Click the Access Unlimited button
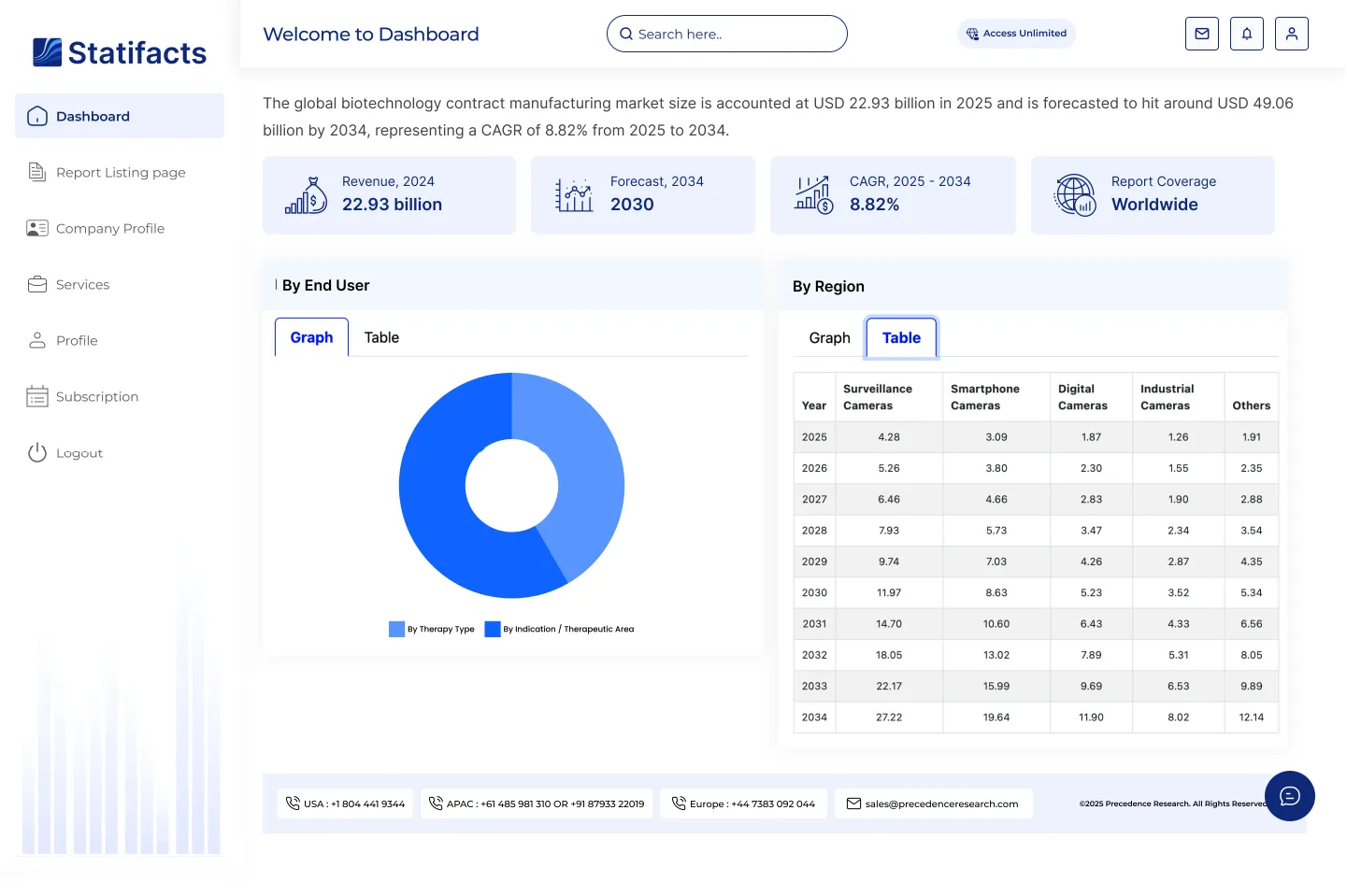1347x896 pixels. pos(1017,34)
